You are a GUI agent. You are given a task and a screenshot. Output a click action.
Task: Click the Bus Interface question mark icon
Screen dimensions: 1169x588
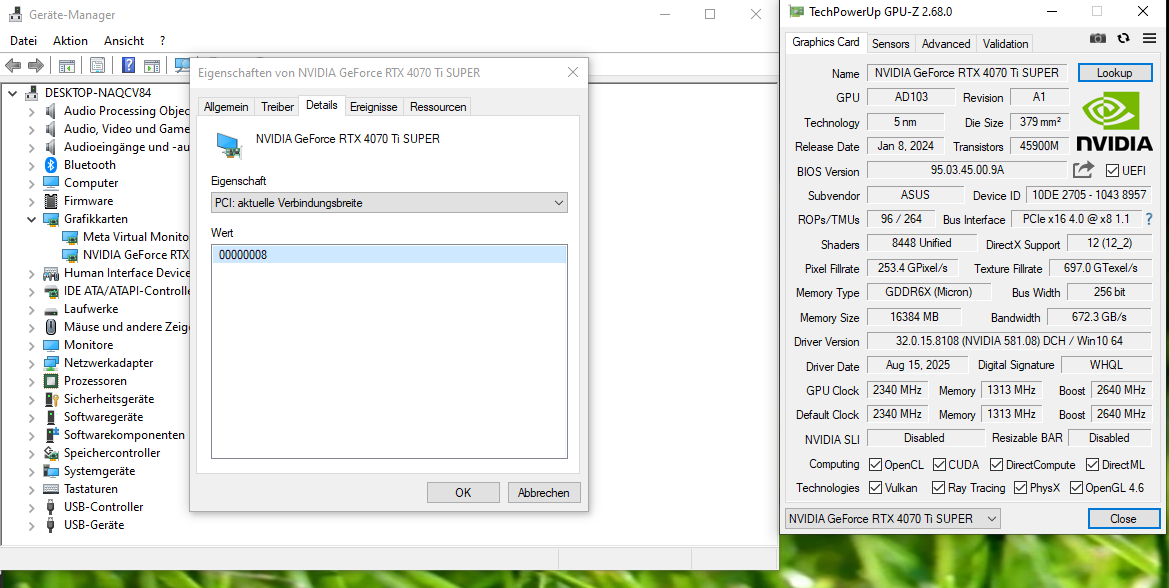[x=1149, y=219]
